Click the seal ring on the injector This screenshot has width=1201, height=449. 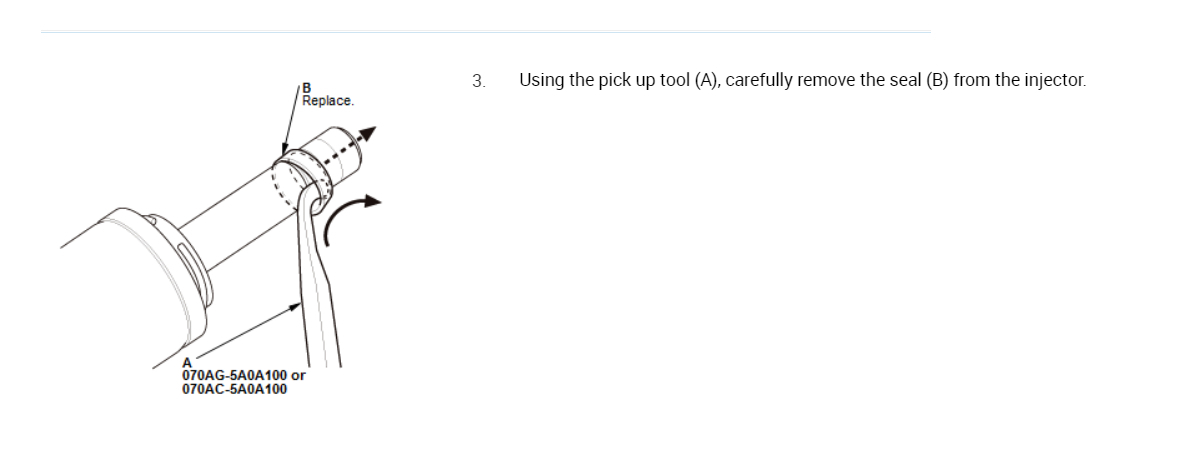click(x=298, y=167)
